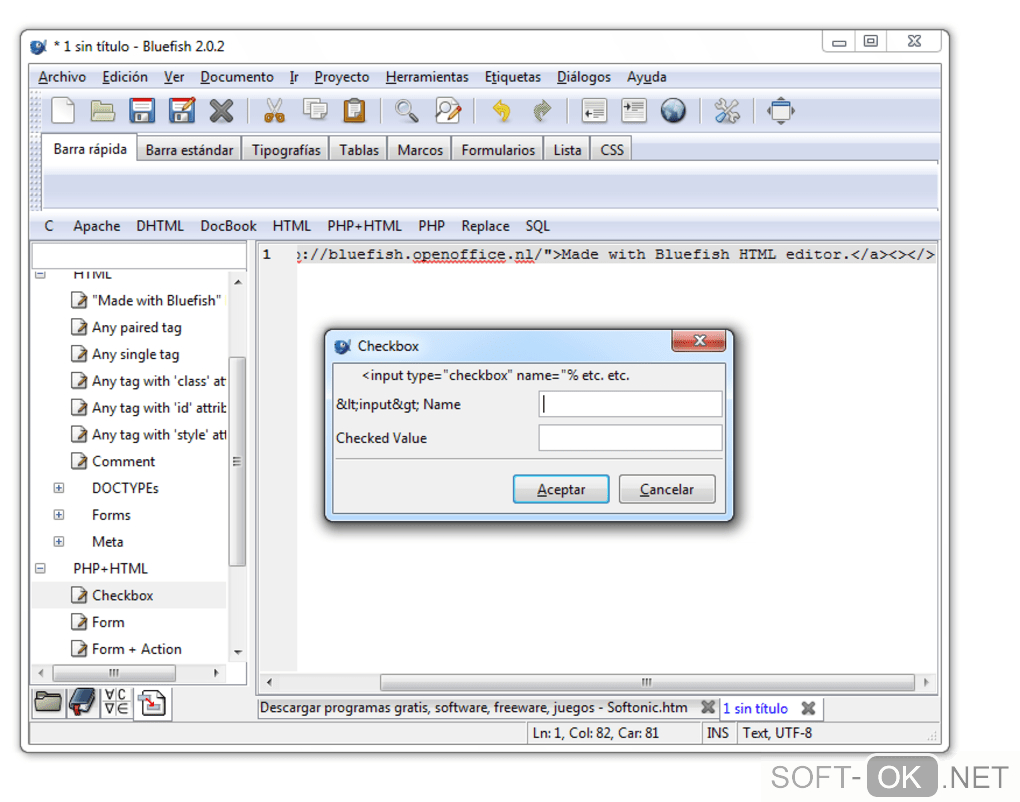
Task: Click the Find magnifier icon
Action: click(407, 111)
